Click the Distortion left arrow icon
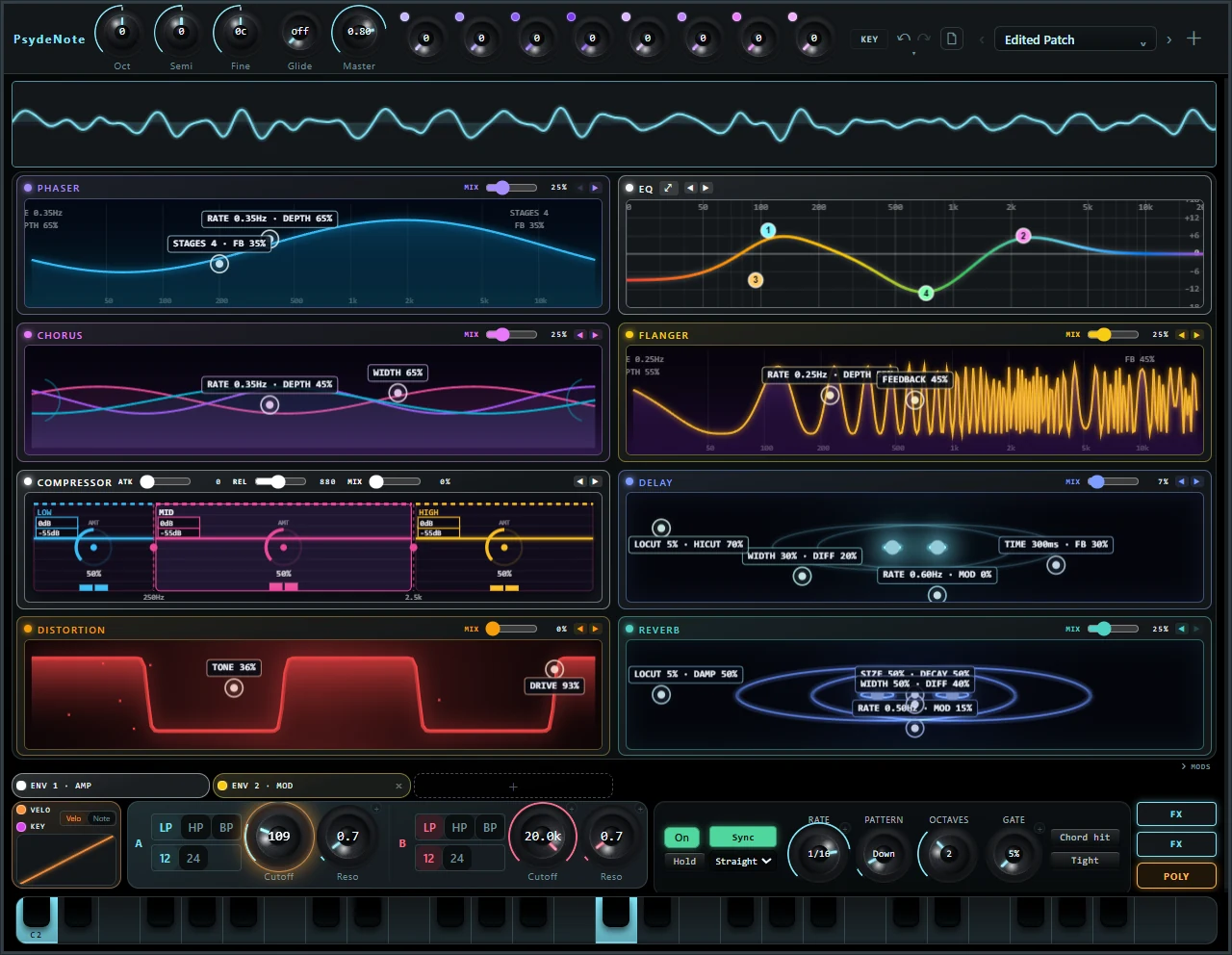1232x955 pixels. 579,629
